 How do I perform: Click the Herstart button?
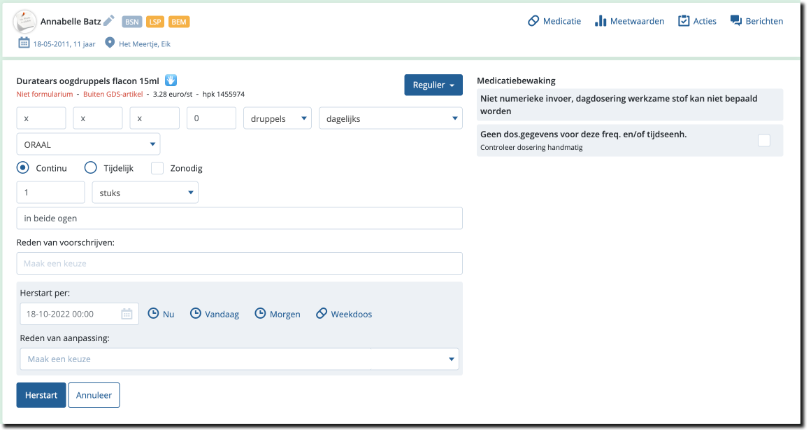pyautogui.click(x=41, y=395)
